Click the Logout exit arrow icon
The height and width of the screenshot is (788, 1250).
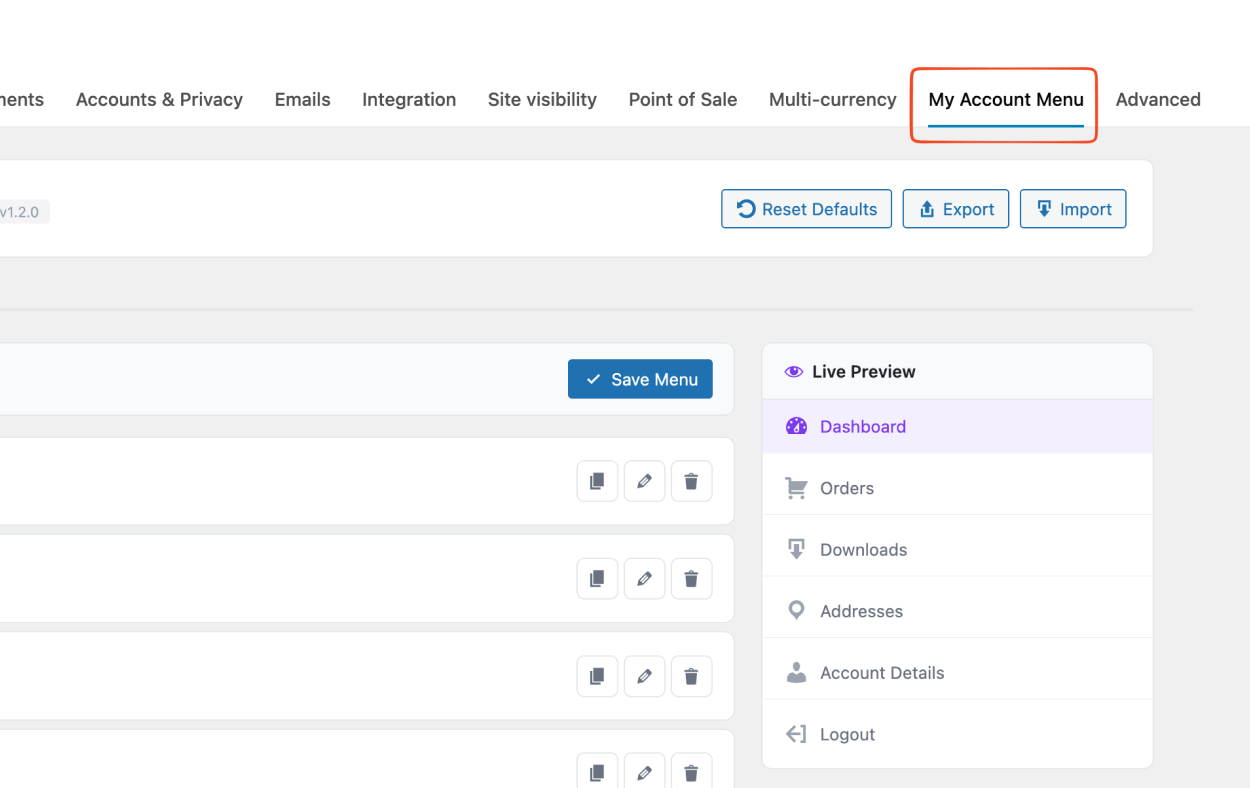pos(796,733)
